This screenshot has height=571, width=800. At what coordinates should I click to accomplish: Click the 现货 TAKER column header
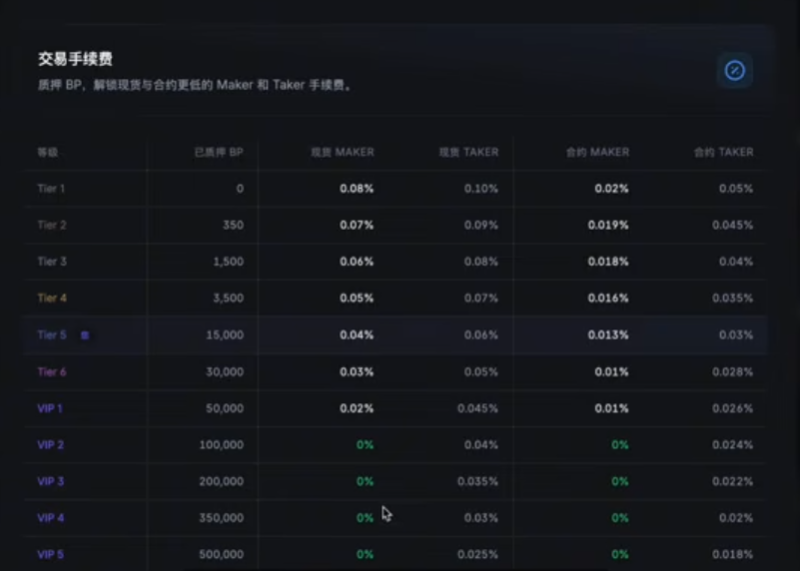point(469,152)
